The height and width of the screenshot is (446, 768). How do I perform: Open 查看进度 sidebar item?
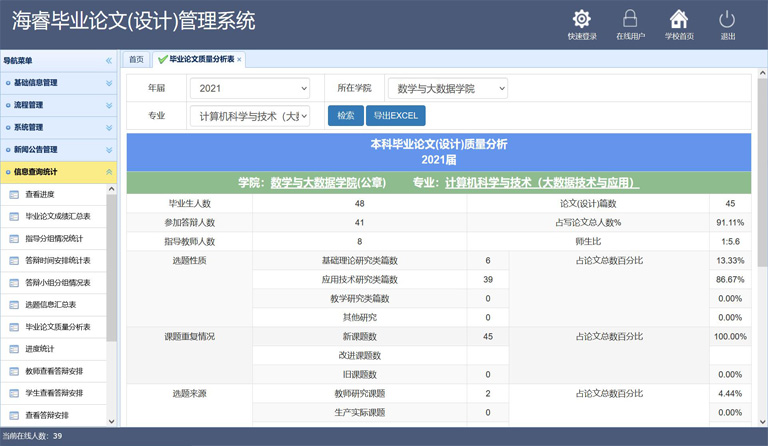(40, 194)
